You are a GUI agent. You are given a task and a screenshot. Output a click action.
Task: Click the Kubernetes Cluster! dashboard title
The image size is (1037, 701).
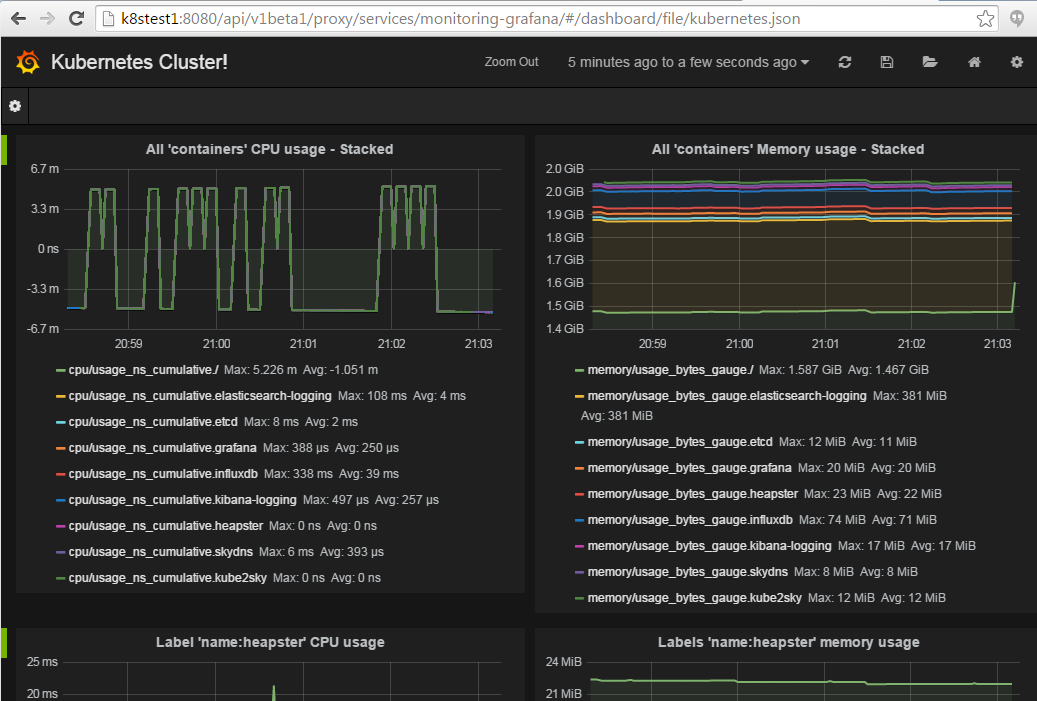(x=139, y=62)
